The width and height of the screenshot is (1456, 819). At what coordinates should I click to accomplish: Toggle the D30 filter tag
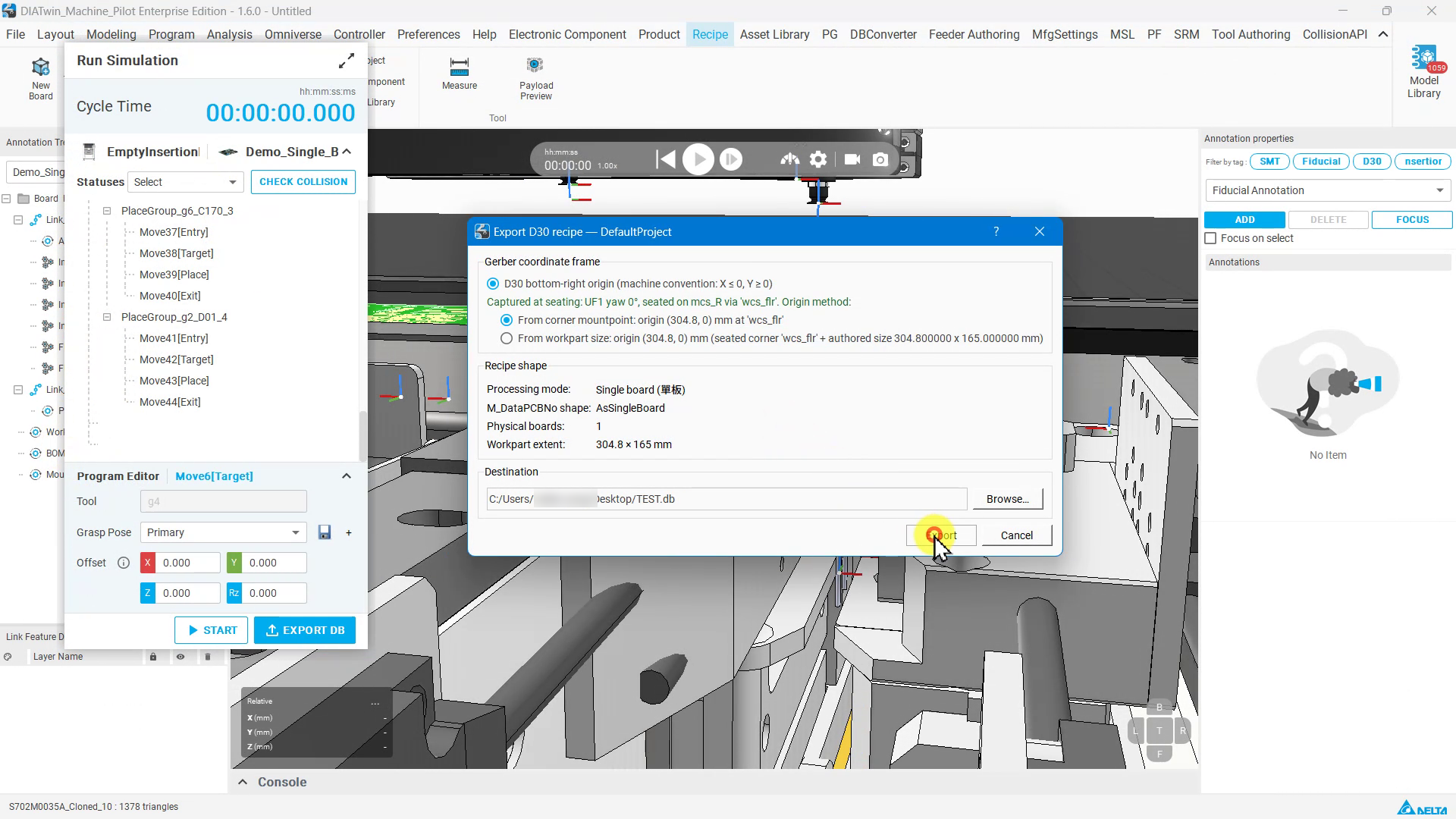[x=1372, y=161]
